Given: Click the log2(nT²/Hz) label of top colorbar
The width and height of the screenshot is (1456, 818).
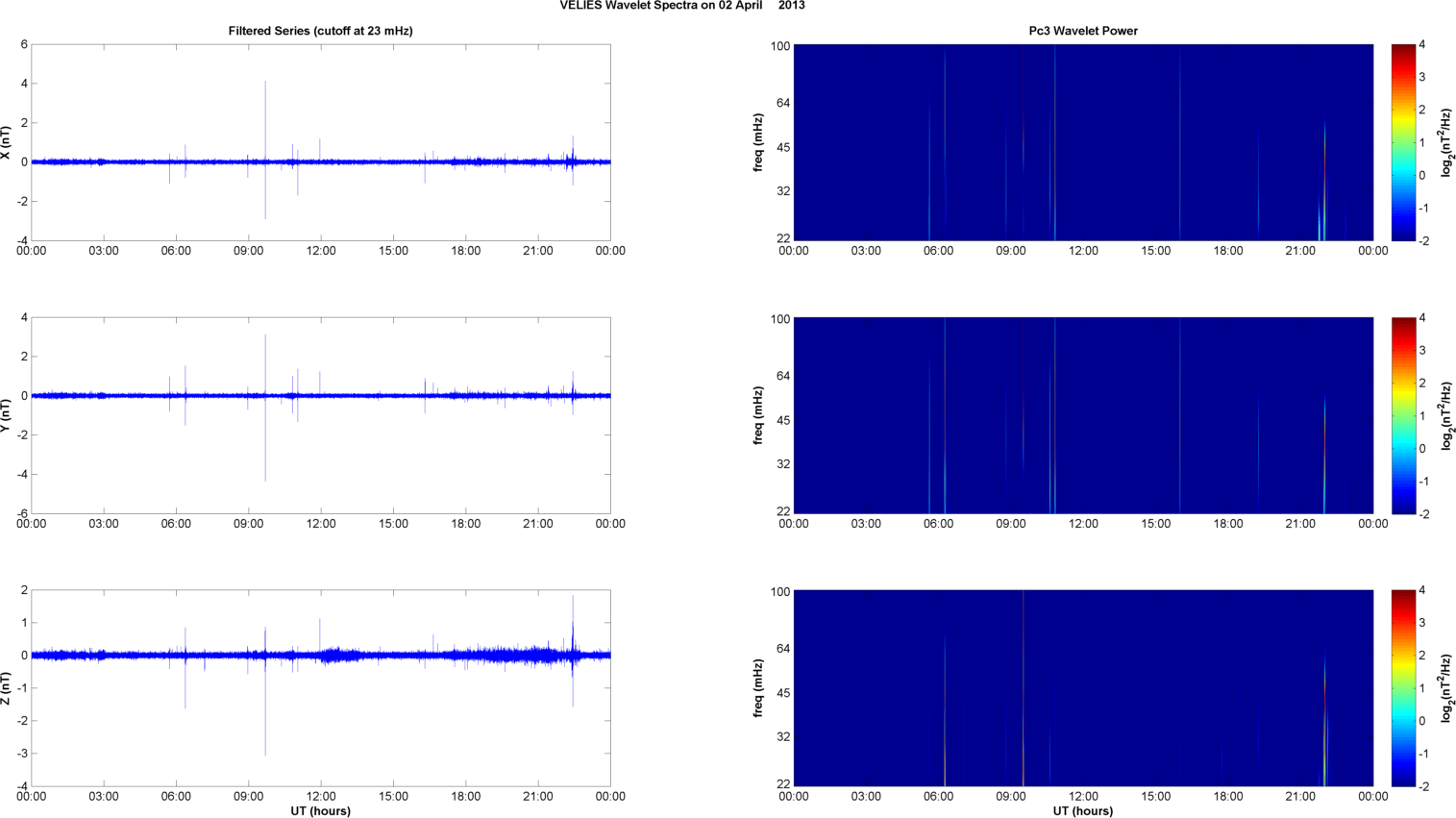Looking at the screenshot, I should [x=1446, y=142].
